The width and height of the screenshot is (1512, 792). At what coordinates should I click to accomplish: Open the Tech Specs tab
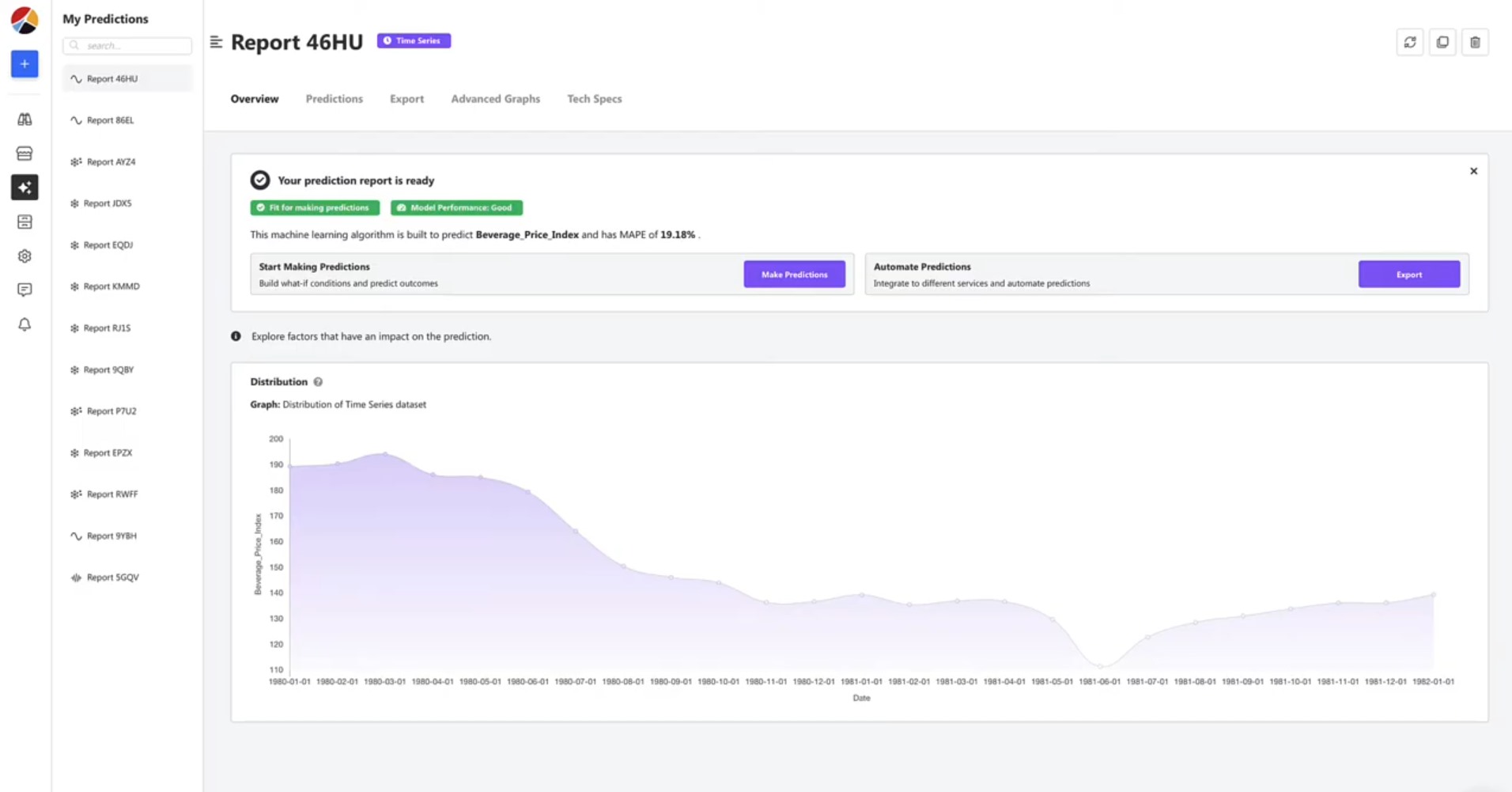point(595,99)
